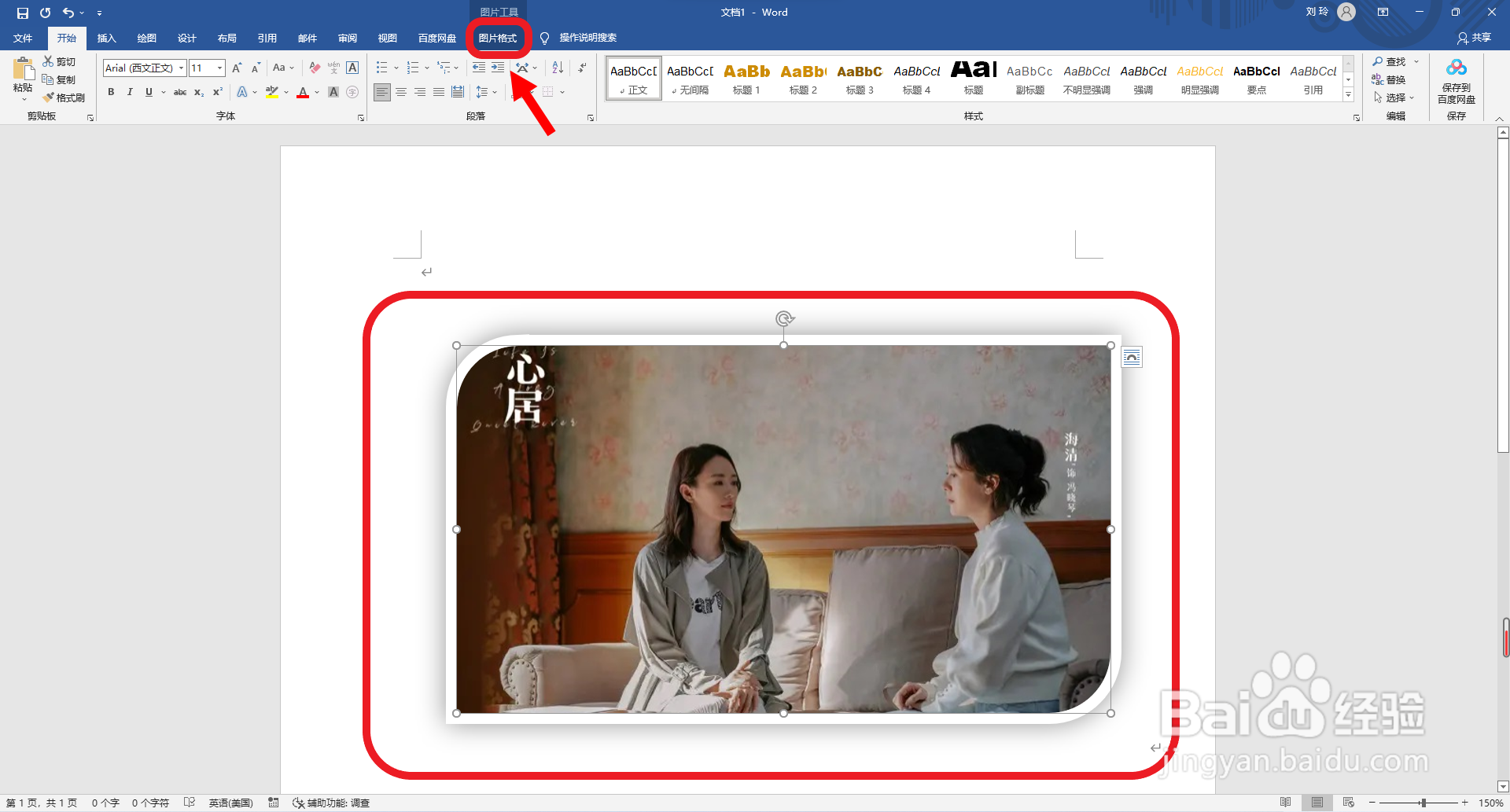Click 保存到百度网盘 button

[1457, 80]
